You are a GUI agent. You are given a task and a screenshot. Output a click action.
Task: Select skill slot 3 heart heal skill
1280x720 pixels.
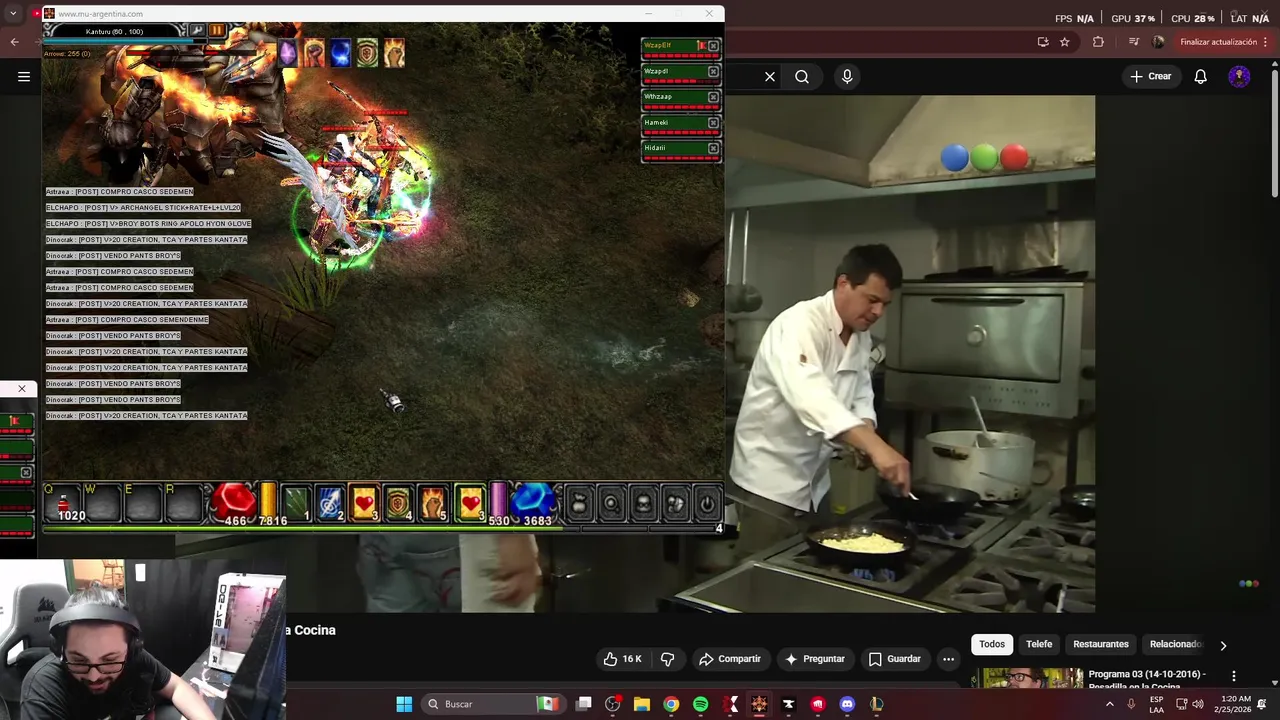[364, 503]
